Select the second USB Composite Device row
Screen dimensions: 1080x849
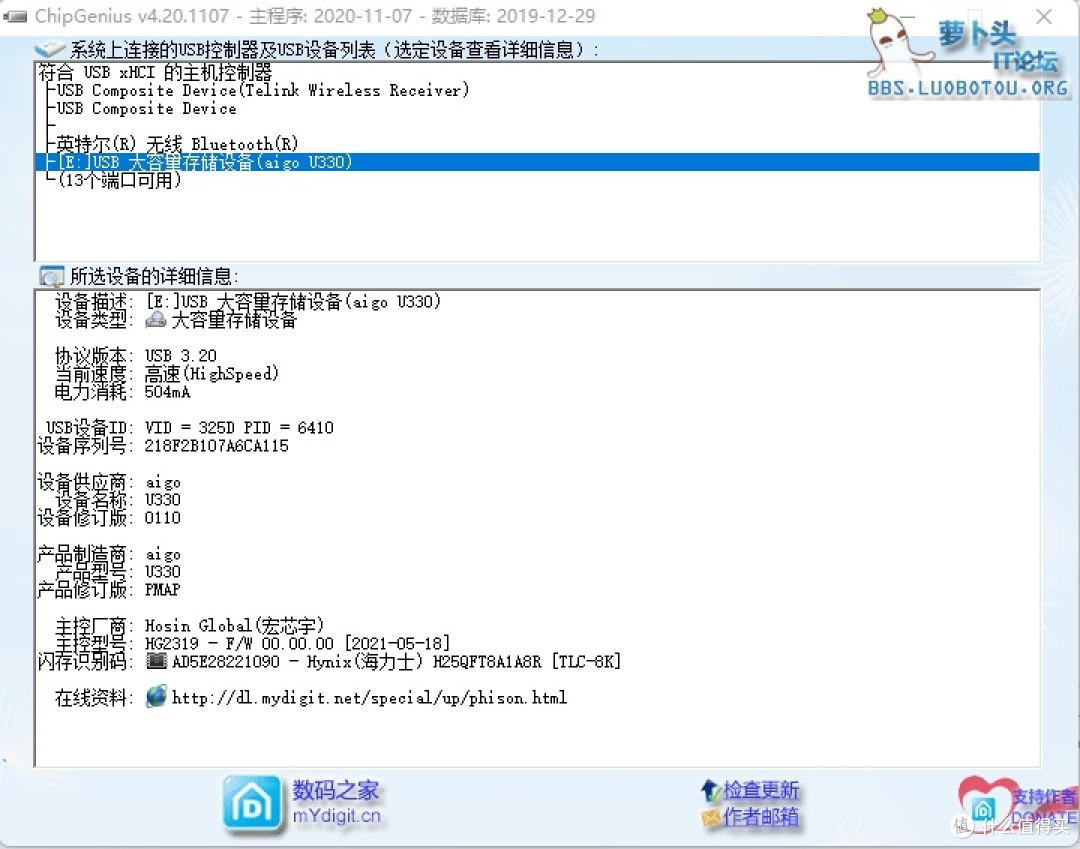146,108
